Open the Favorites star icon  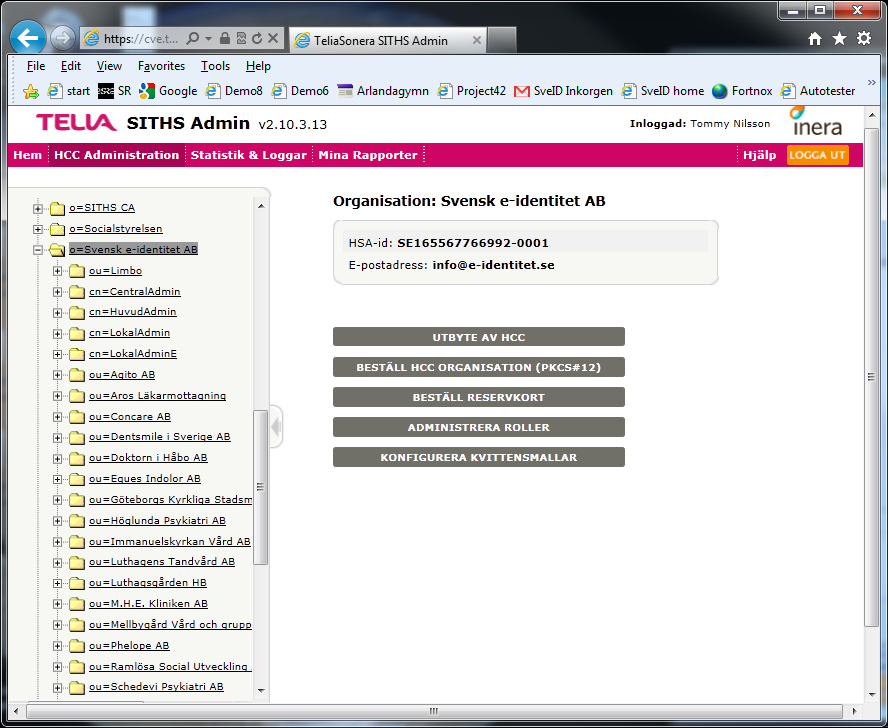pos(839,39)
